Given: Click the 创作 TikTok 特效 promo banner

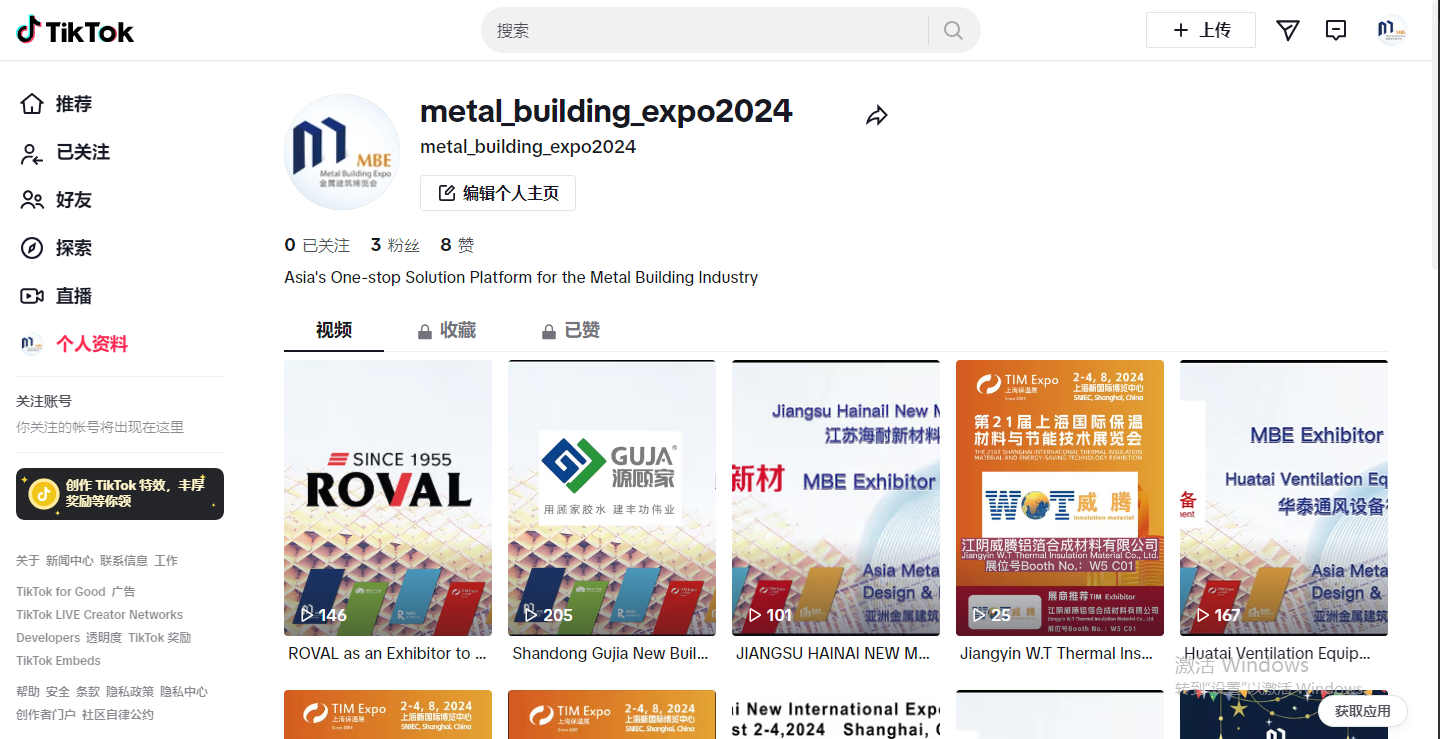Looking at the screenshot, I should tap(120, 494).
